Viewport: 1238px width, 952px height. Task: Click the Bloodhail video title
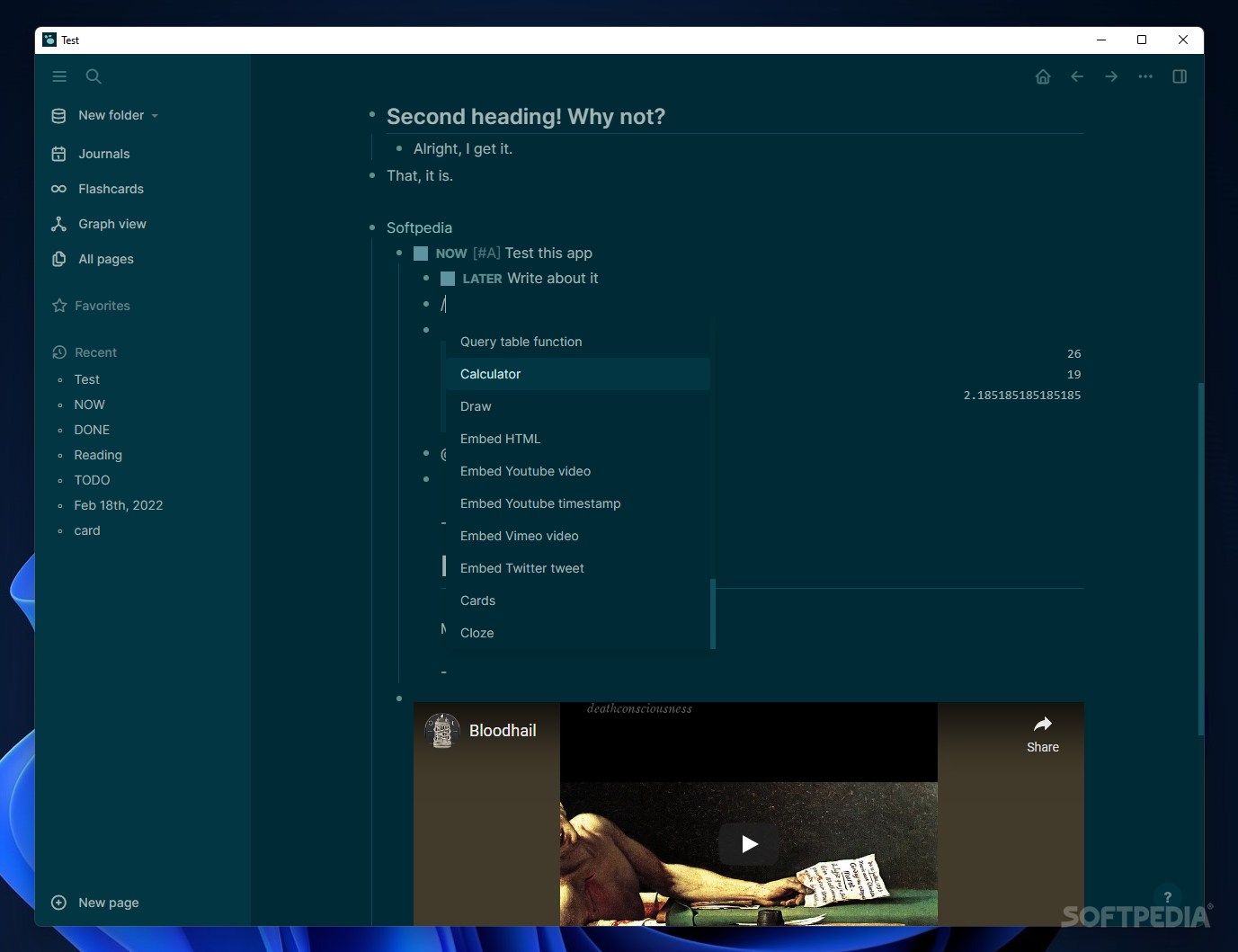503,731
